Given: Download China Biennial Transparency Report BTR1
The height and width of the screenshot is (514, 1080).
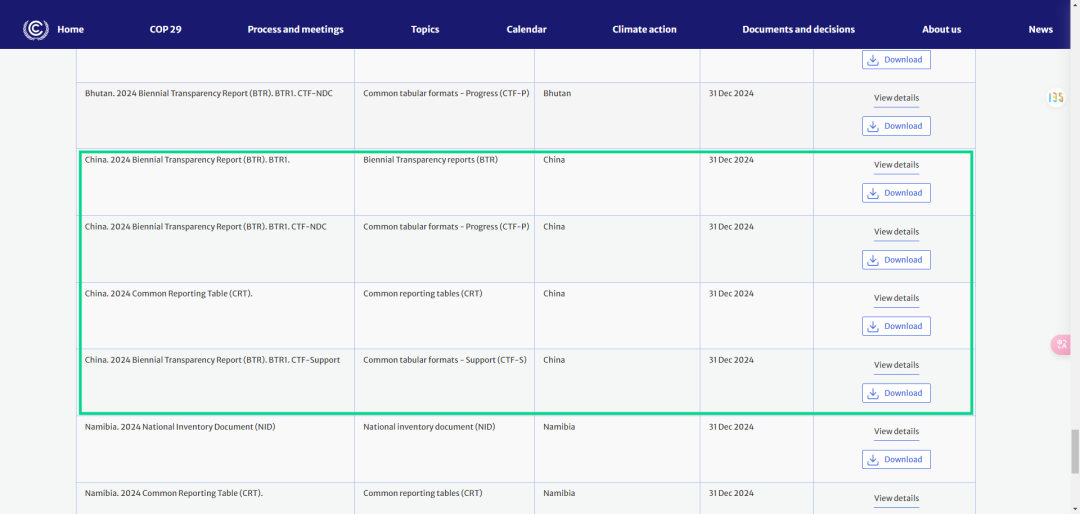Looking at the screenshot, I should 896,193.
